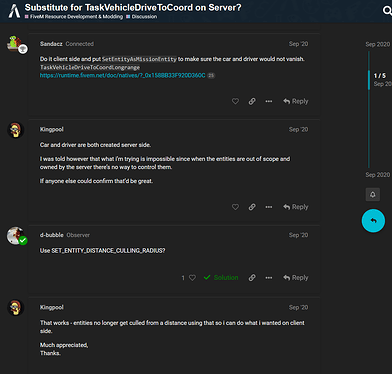Open FiveM Resource Development & Modding category

74,17
